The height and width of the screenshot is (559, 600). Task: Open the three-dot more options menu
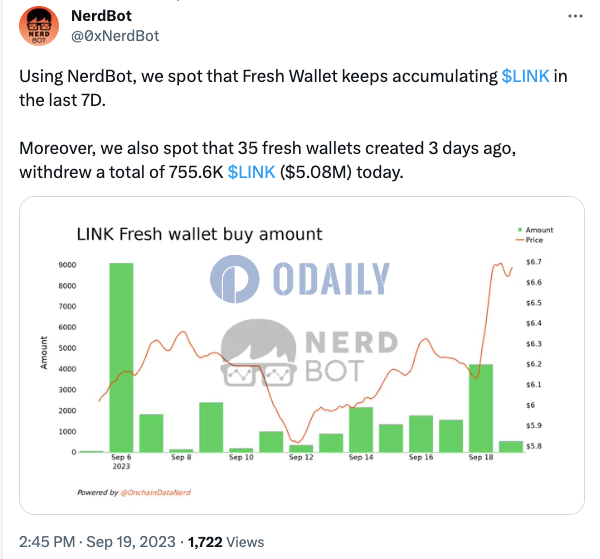575,16
